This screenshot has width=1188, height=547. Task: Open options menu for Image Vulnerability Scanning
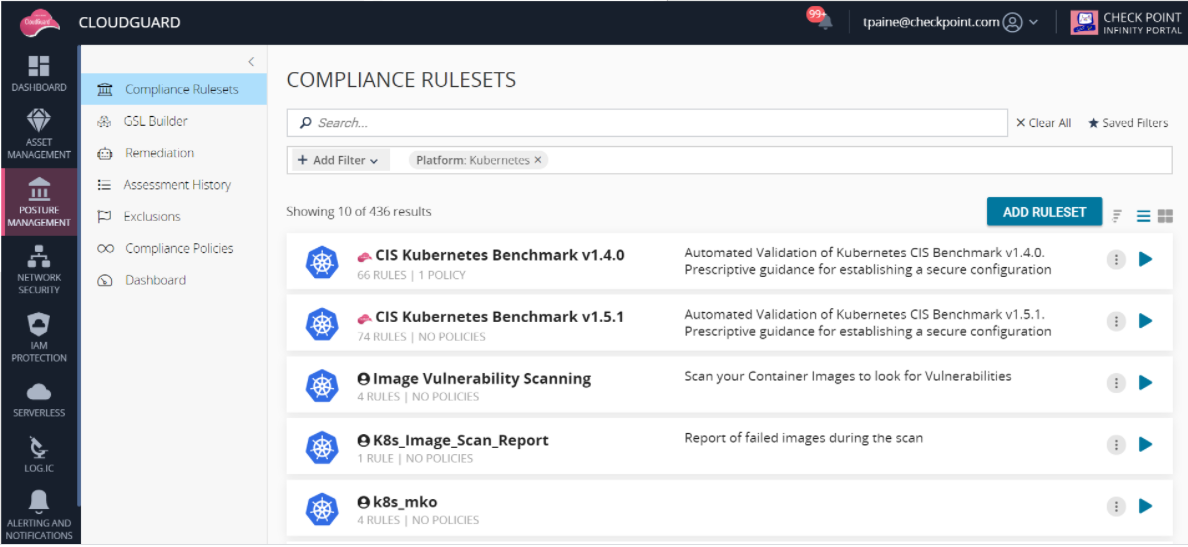coord(1116,383)
